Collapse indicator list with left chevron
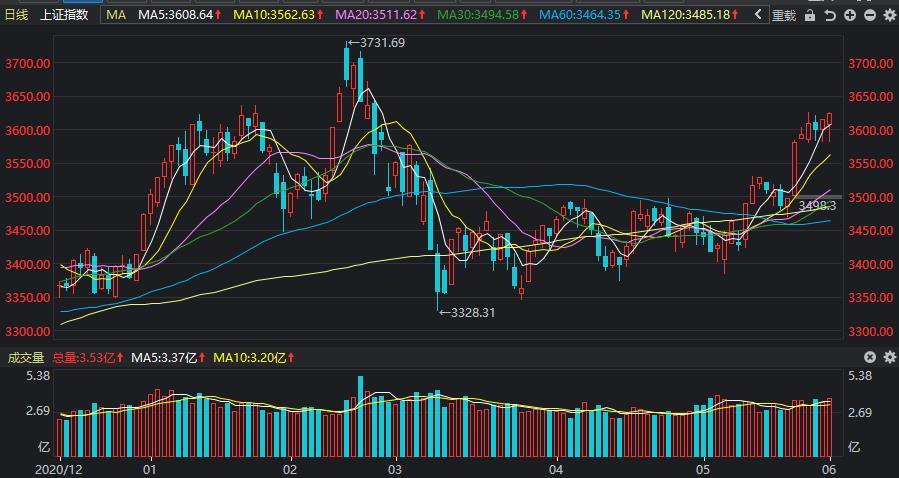This screenshot has height=478, width=899. (758, 15)
